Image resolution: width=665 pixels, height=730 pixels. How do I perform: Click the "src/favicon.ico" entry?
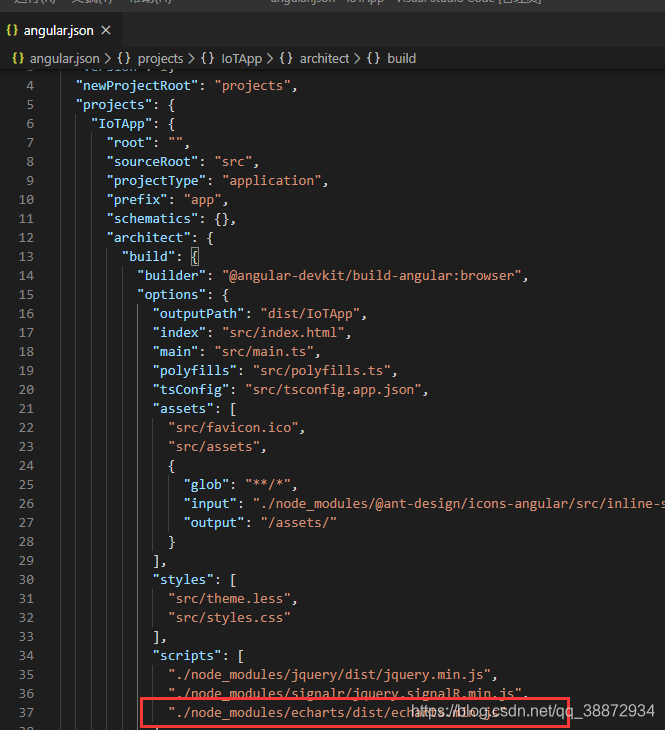[233, 428]
